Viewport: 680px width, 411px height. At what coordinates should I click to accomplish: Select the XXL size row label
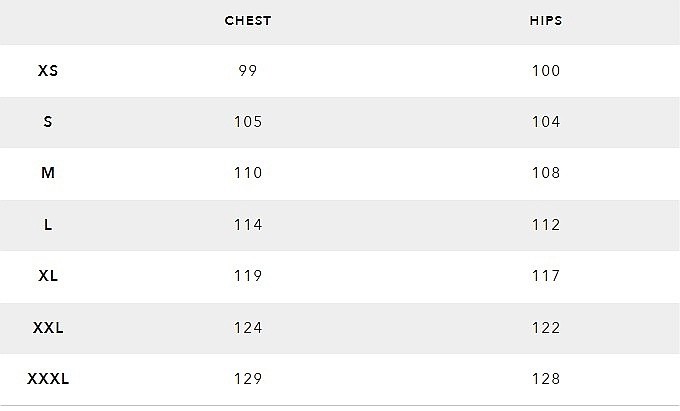point(48,328)
